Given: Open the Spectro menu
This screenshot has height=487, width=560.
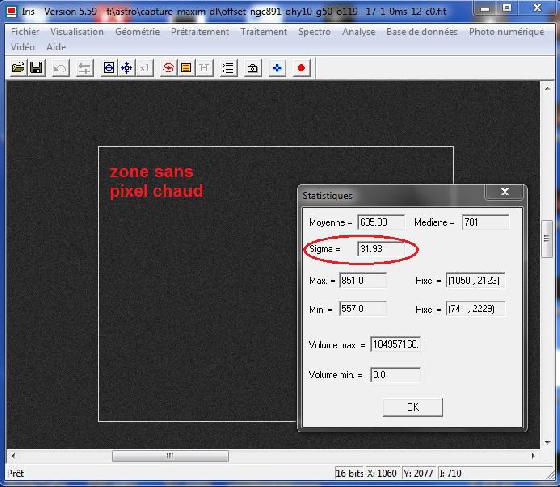Looking at the screenshot, I should pyautogui.click(x=314, y=32).
